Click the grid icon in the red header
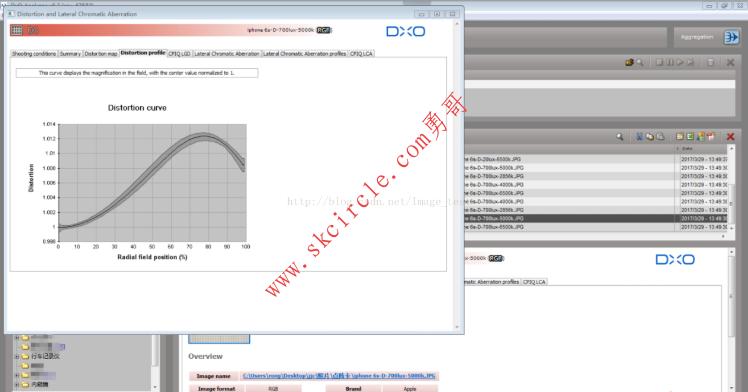 click(17, 30)
